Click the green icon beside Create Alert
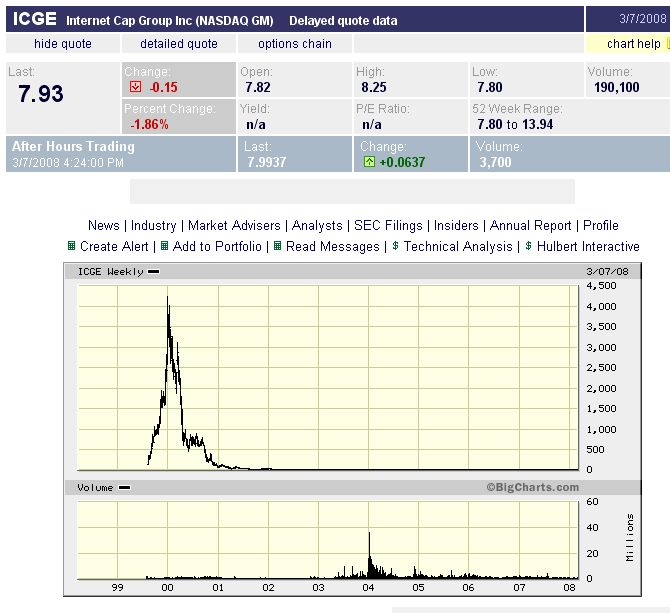Viewport: 670px width, 613px height. 72,246
